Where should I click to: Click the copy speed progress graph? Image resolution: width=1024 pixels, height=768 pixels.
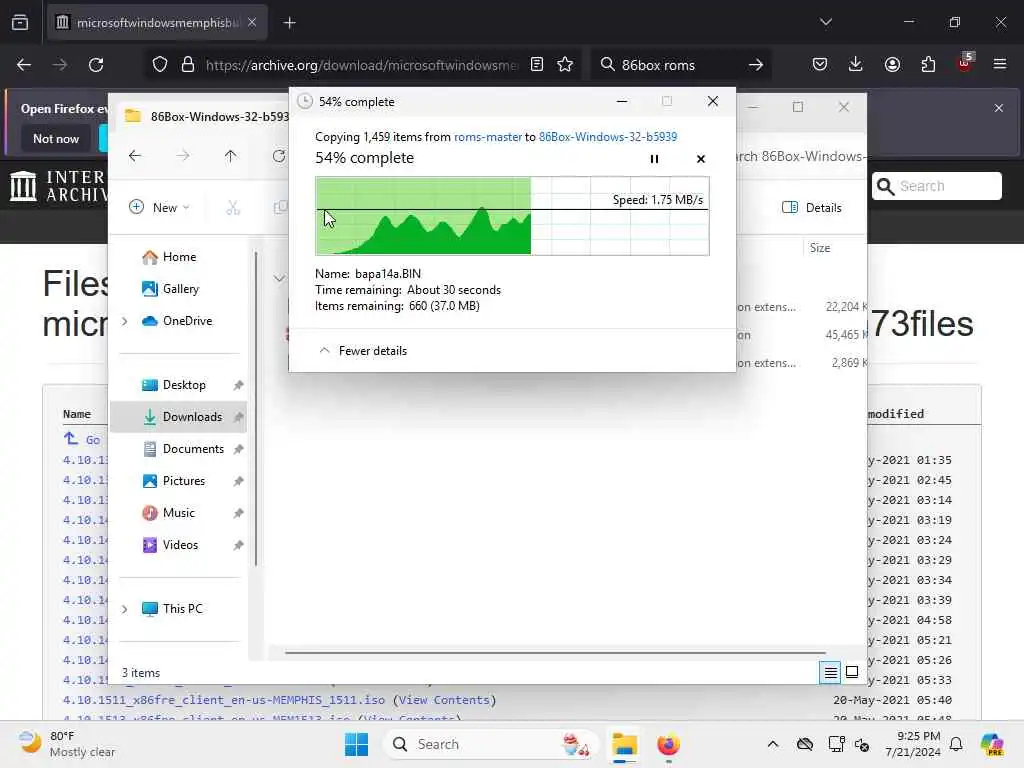(512, 216)
